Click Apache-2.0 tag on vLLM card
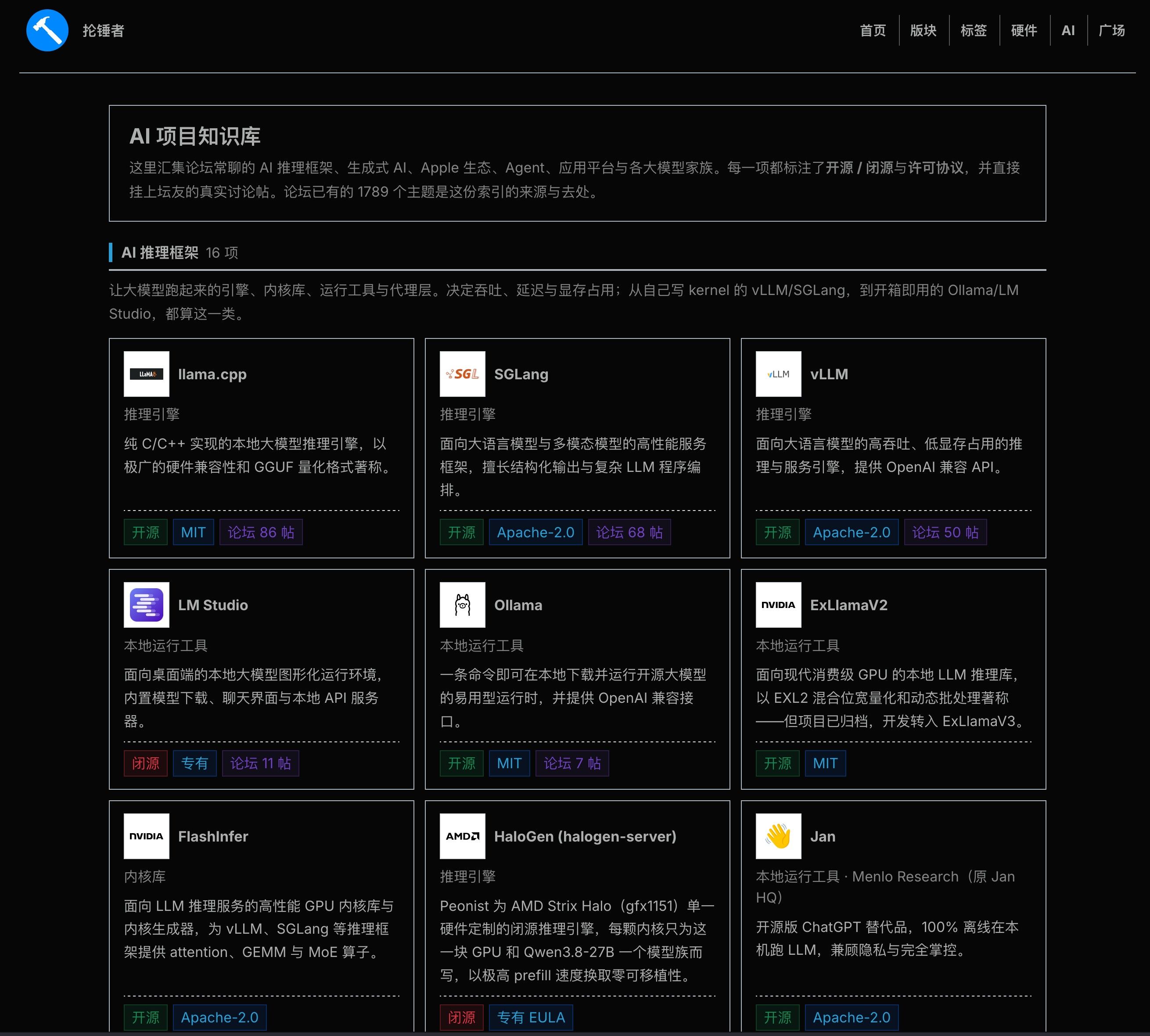The height and width of the screenshot is (1036, 1150). pyautogui.click(x=851, y=532)
